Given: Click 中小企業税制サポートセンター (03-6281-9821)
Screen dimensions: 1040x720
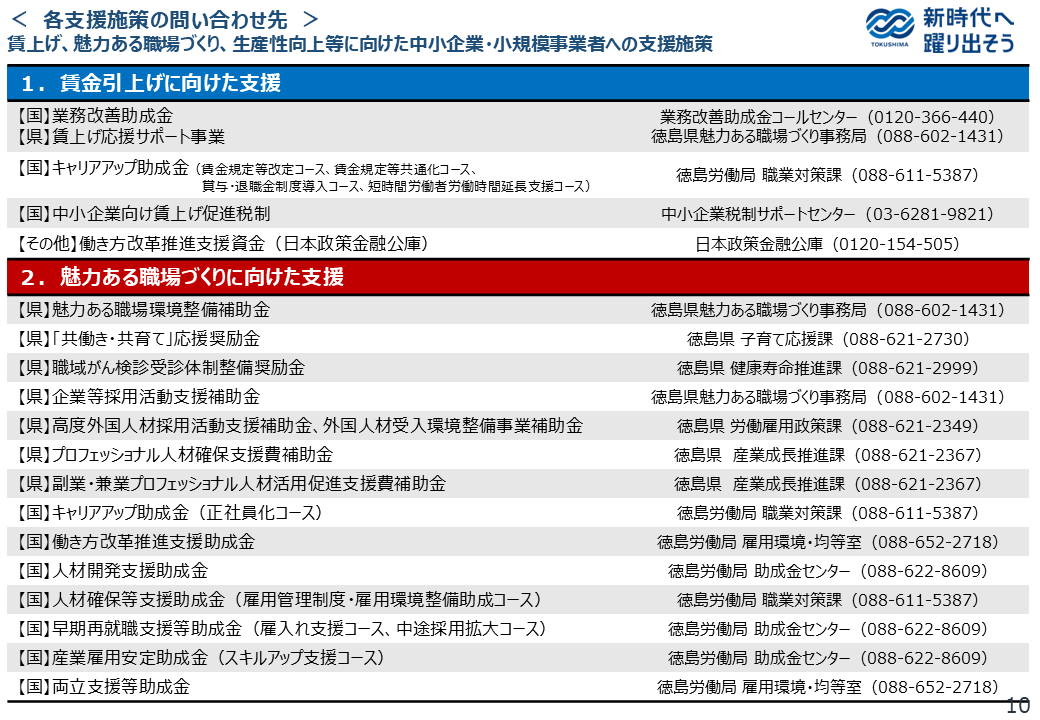Looking at the screenshot, I should [827, 214].
